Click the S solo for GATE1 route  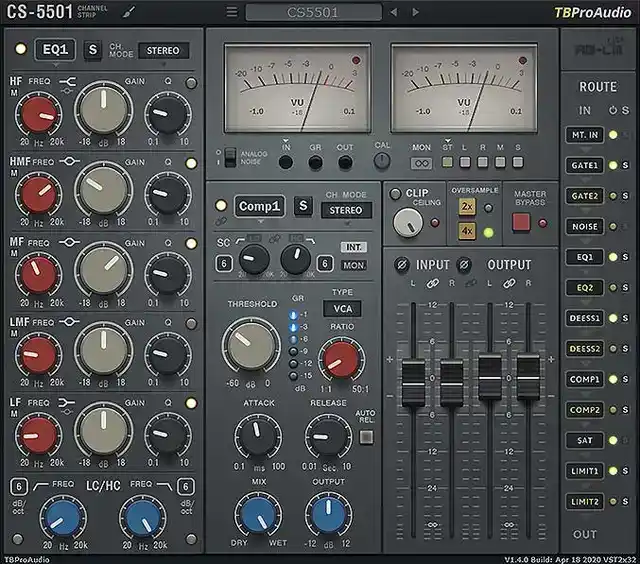[625, 165]
